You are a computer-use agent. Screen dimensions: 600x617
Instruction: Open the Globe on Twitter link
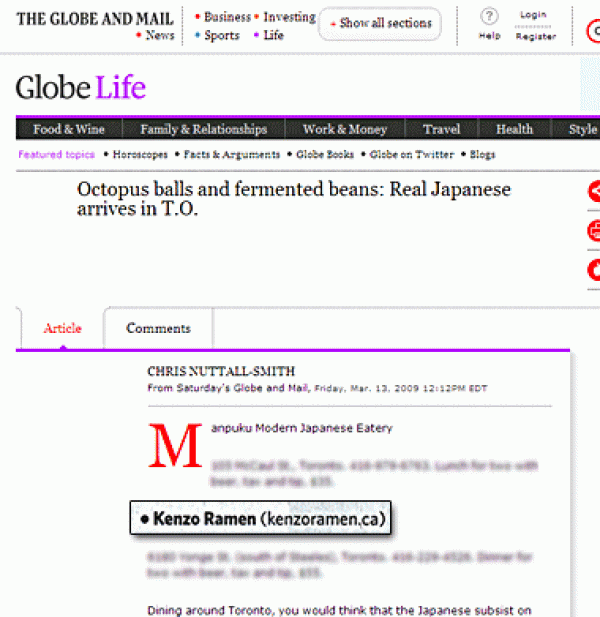[411, 155]
